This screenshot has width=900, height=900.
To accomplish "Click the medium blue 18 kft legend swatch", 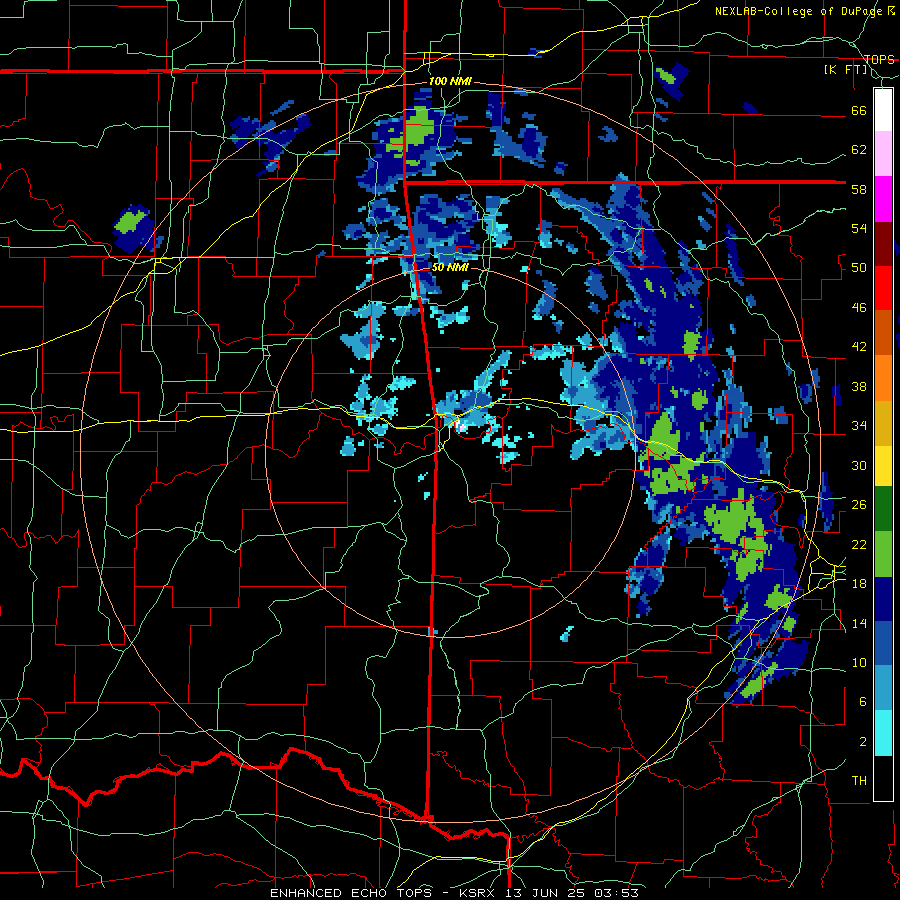I will 883,643.
